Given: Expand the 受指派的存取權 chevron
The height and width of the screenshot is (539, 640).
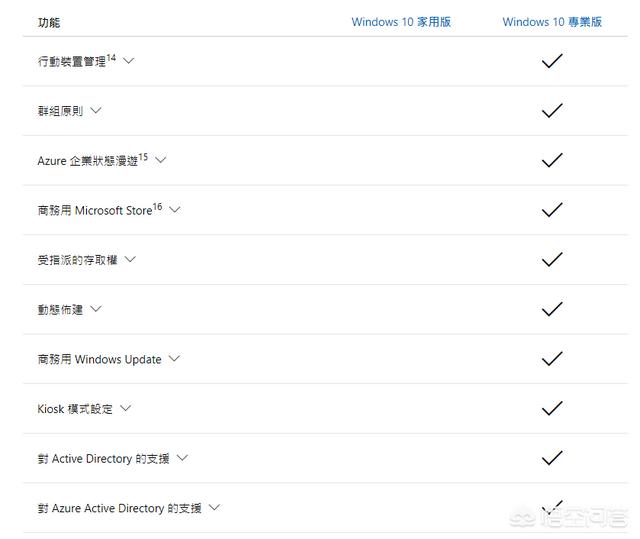Looking at the screenshot, I should [x=129, y=259].
